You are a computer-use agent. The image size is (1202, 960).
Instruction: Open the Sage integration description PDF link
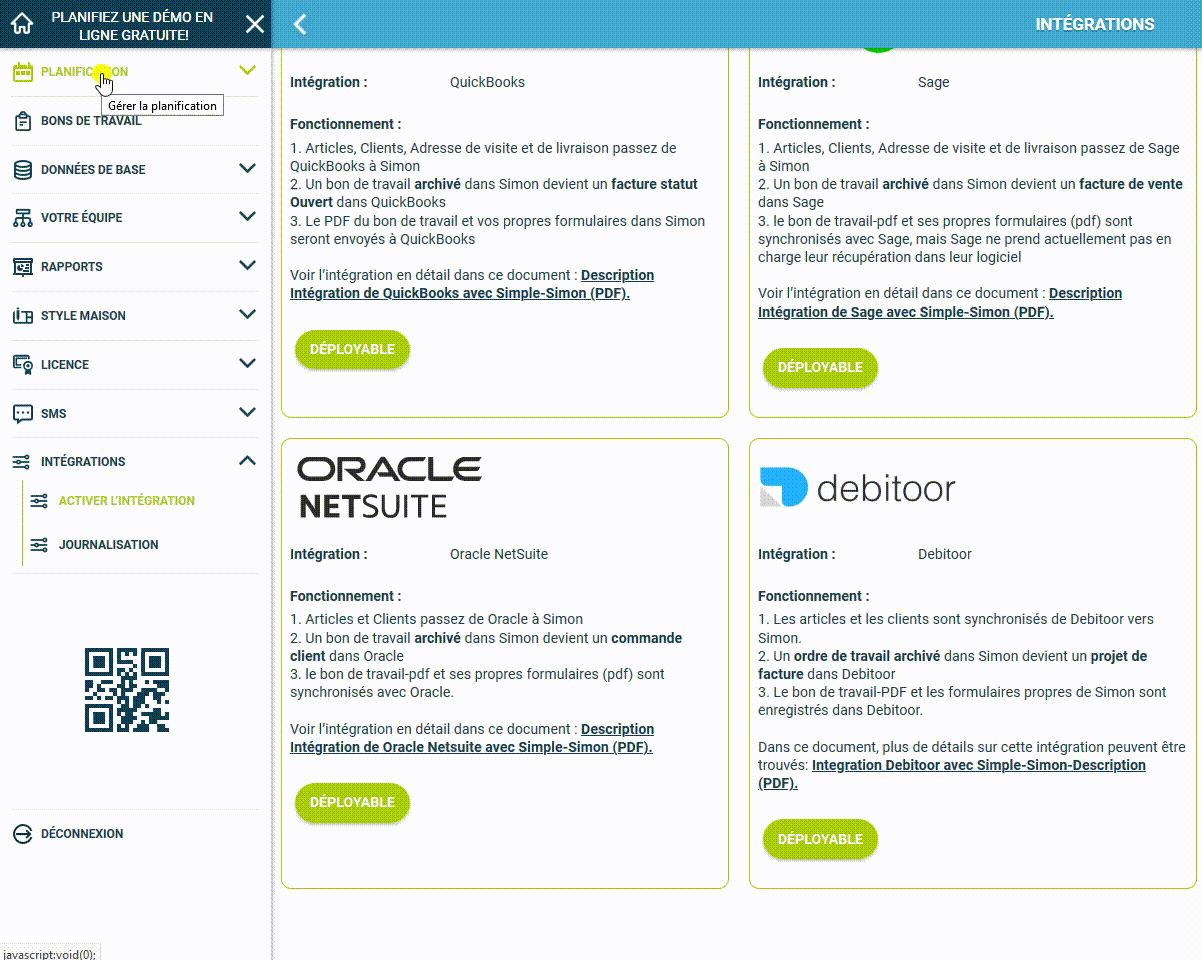pos(940,302)
